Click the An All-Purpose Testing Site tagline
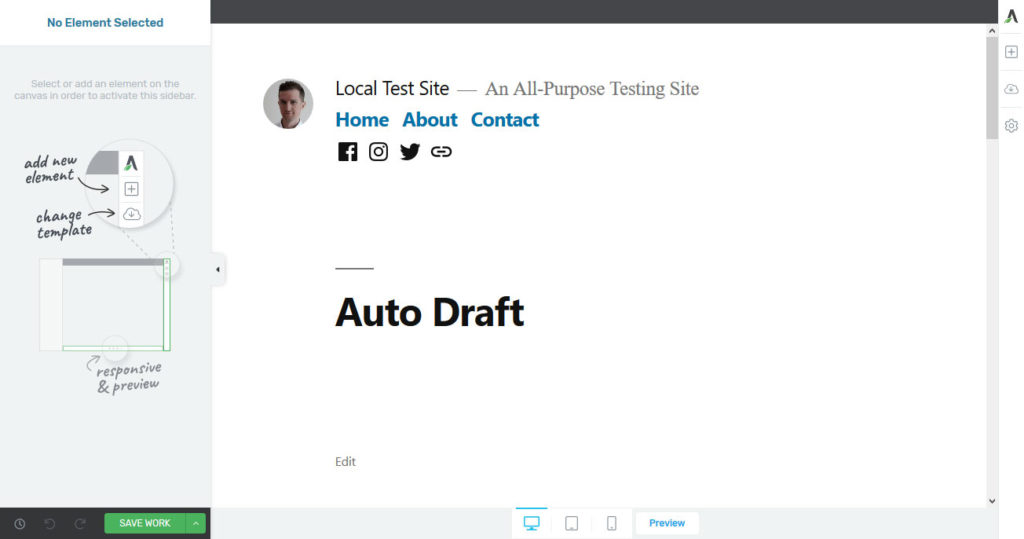 (x=592, y=88)
